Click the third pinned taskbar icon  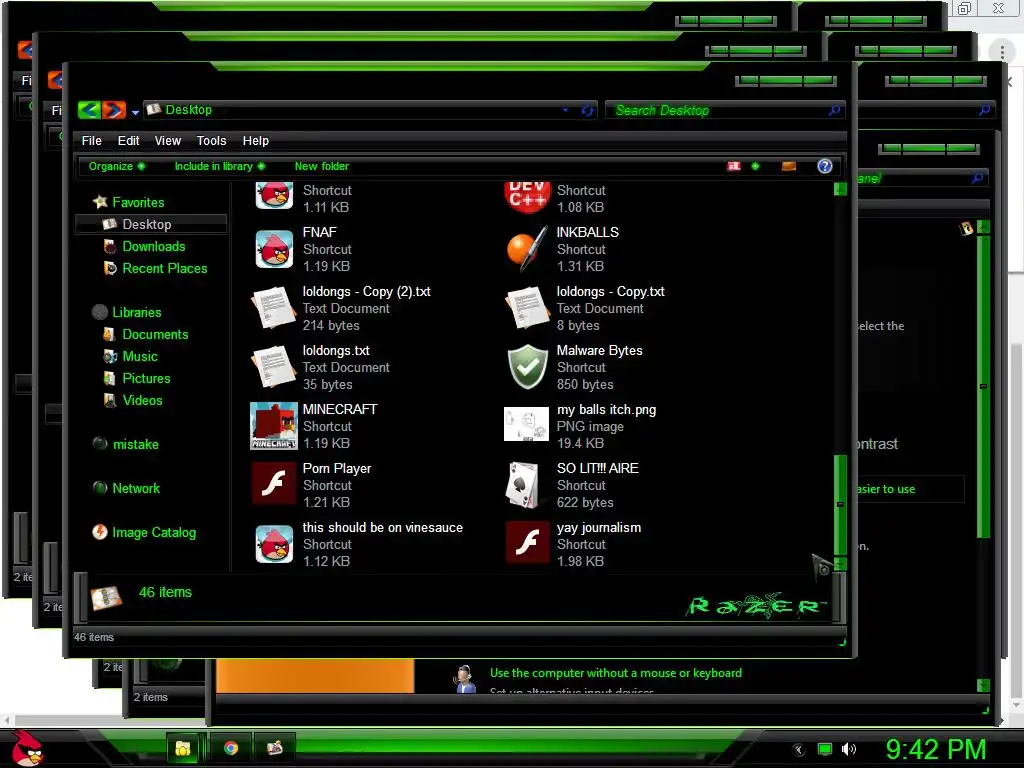pyautogui.click(x=275, y=748)
